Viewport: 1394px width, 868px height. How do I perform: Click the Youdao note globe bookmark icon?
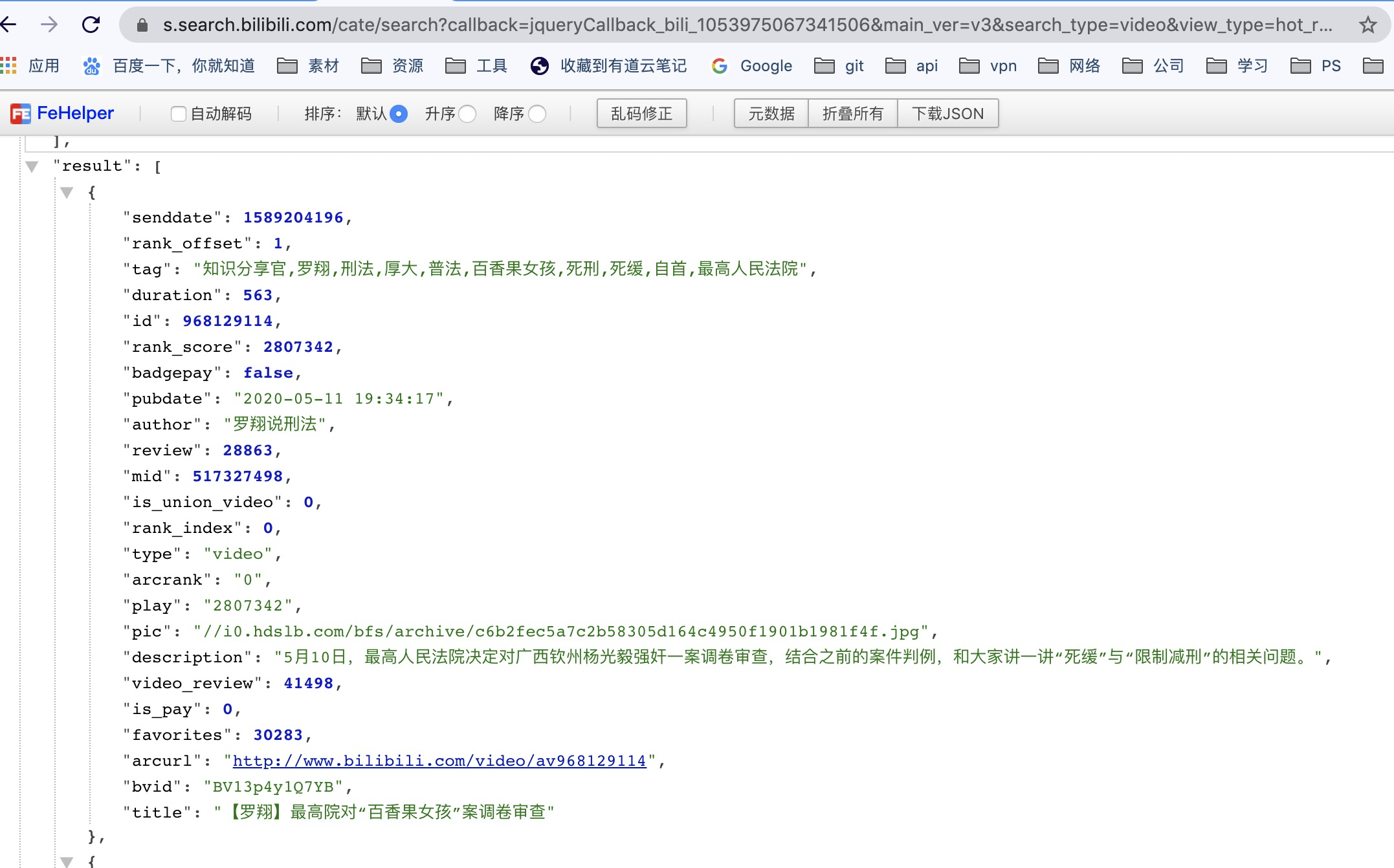539,65
